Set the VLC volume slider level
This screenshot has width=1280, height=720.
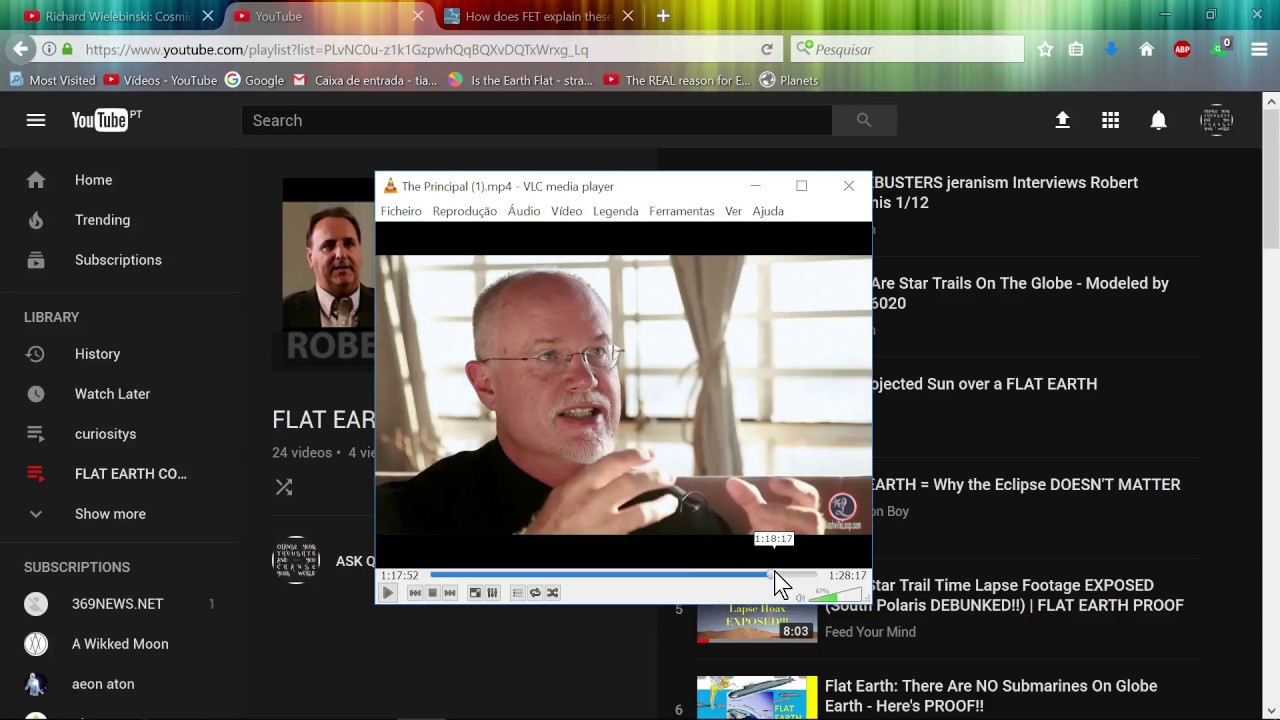(x=837, y=595)
